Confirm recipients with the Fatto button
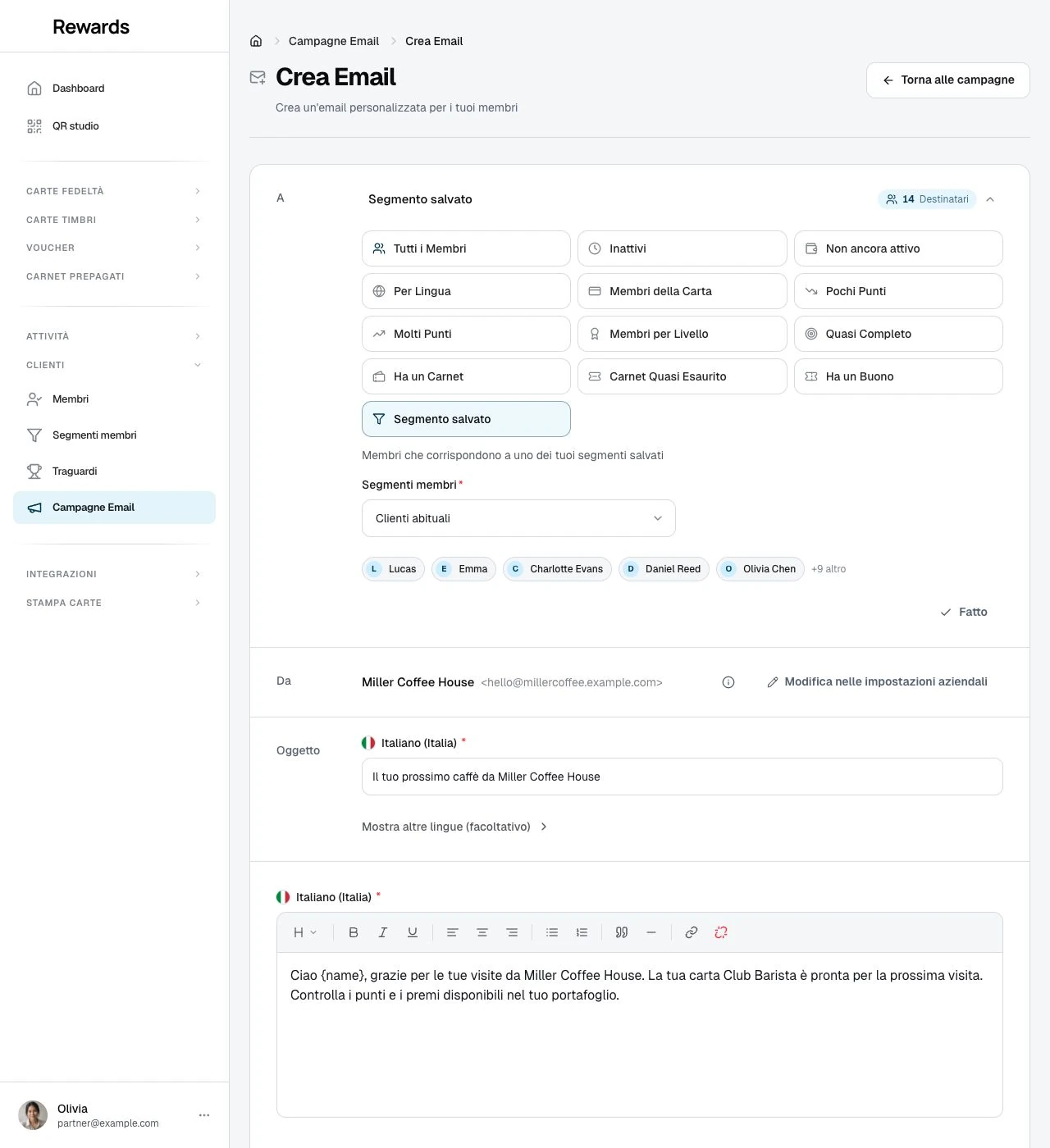1050x1148 pixels. click(x=964, y=612)
